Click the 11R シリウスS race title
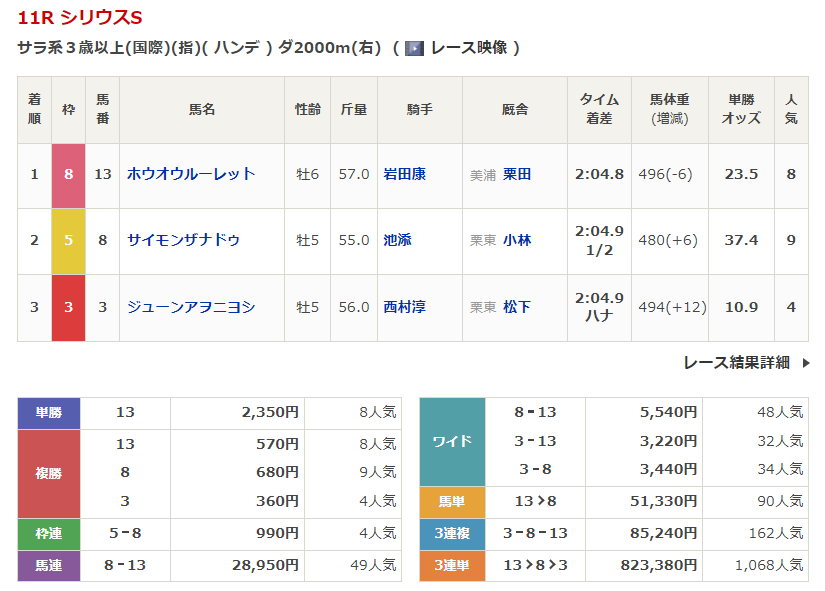This screenshot has height=591, width=825. coord(80,18)
